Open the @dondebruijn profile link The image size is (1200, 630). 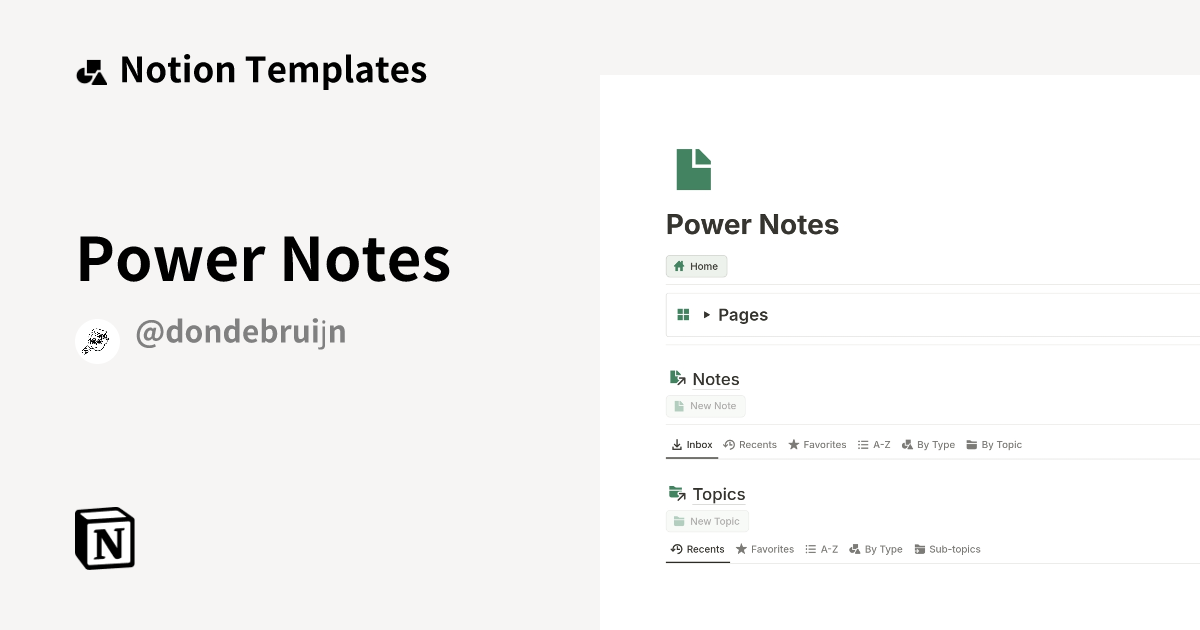pyautogui.click(x=241, y=331)
